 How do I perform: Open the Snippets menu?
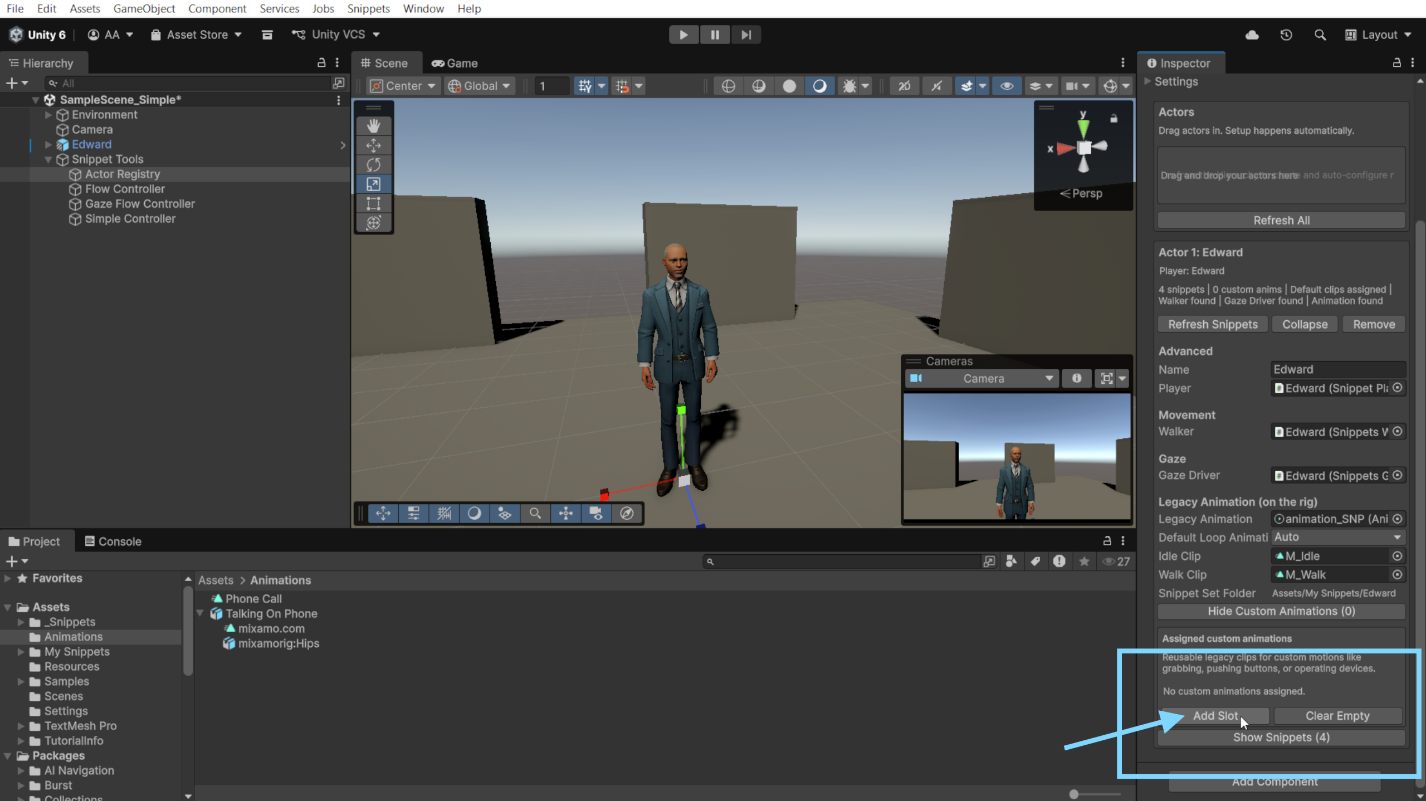pos(368,9)
